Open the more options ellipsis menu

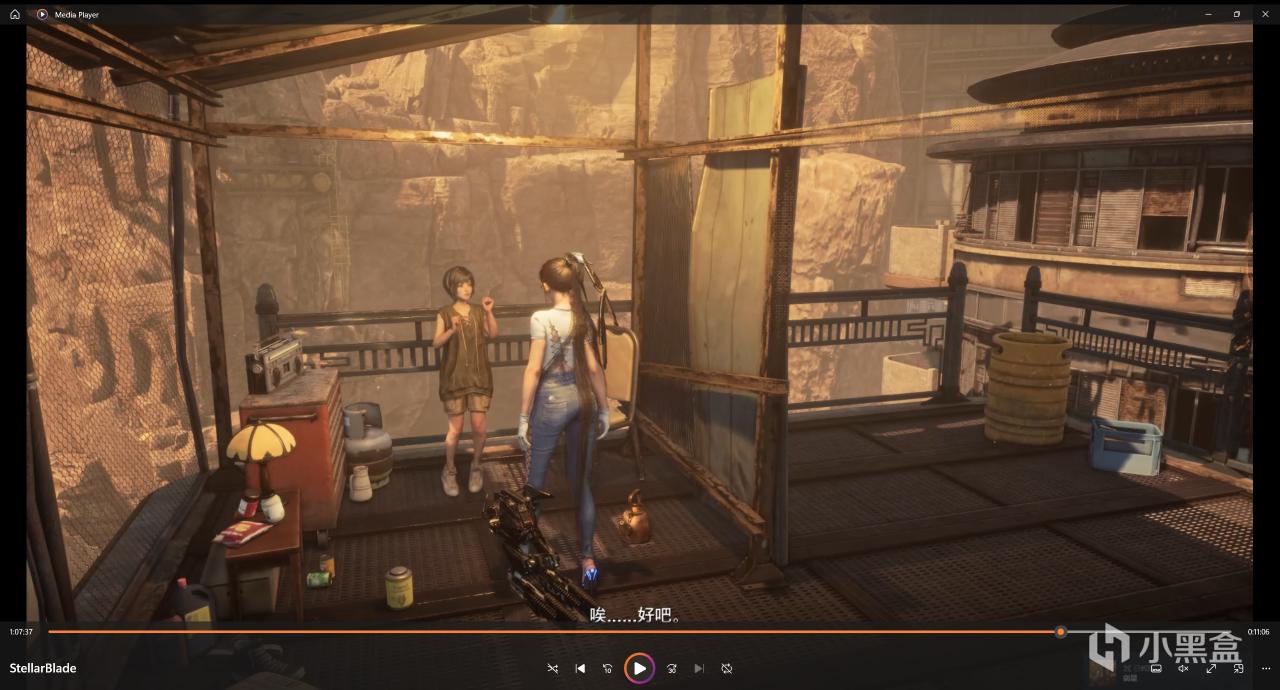tap(1266, 668)
